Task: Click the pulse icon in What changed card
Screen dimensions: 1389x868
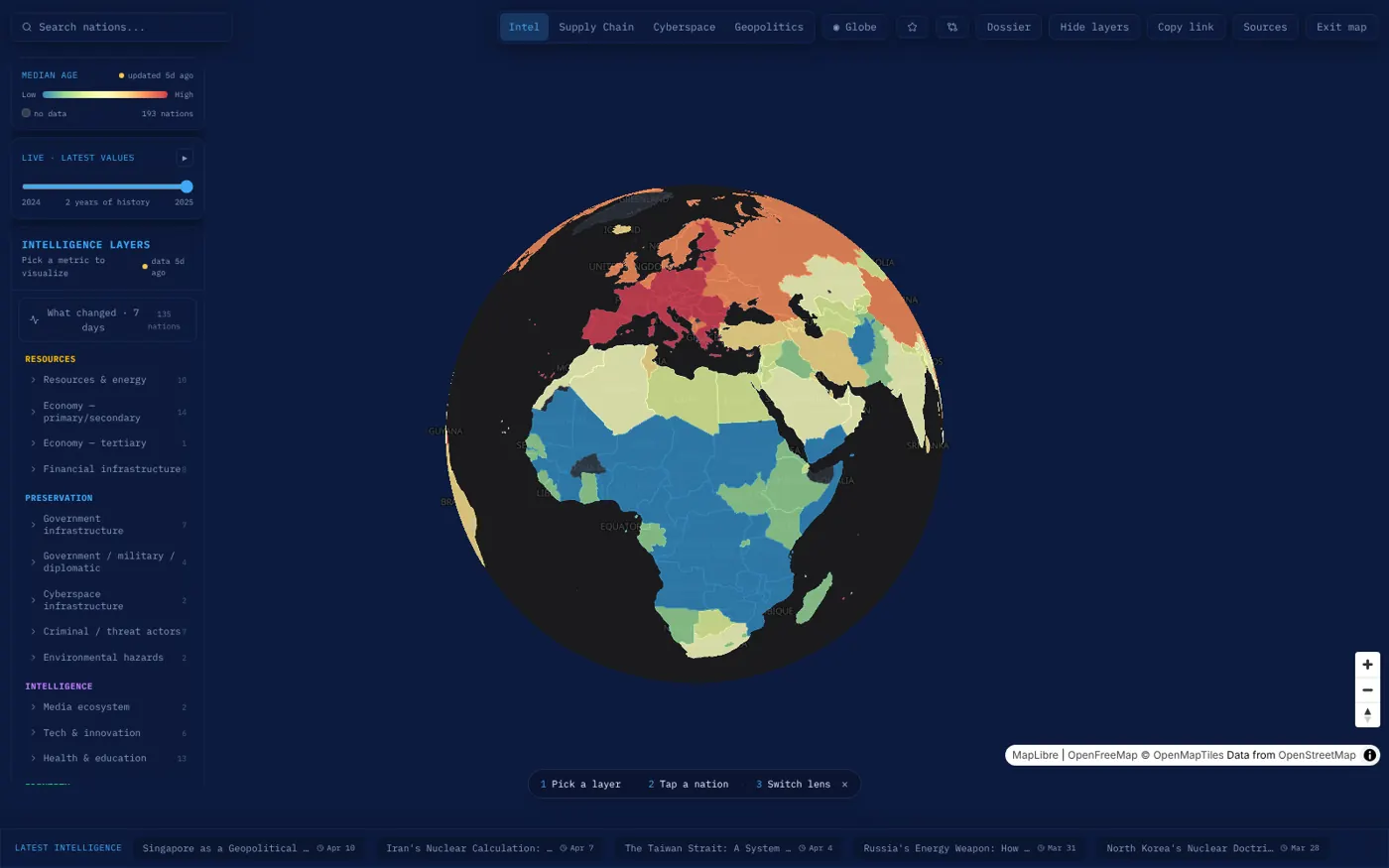Action: pos(35,319)
